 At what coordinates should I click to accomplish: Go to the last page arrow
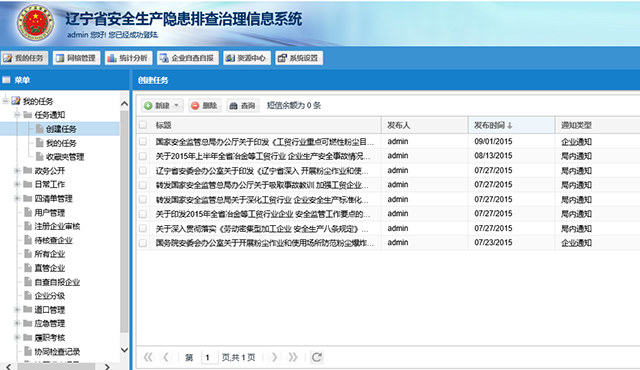(293, 357)
